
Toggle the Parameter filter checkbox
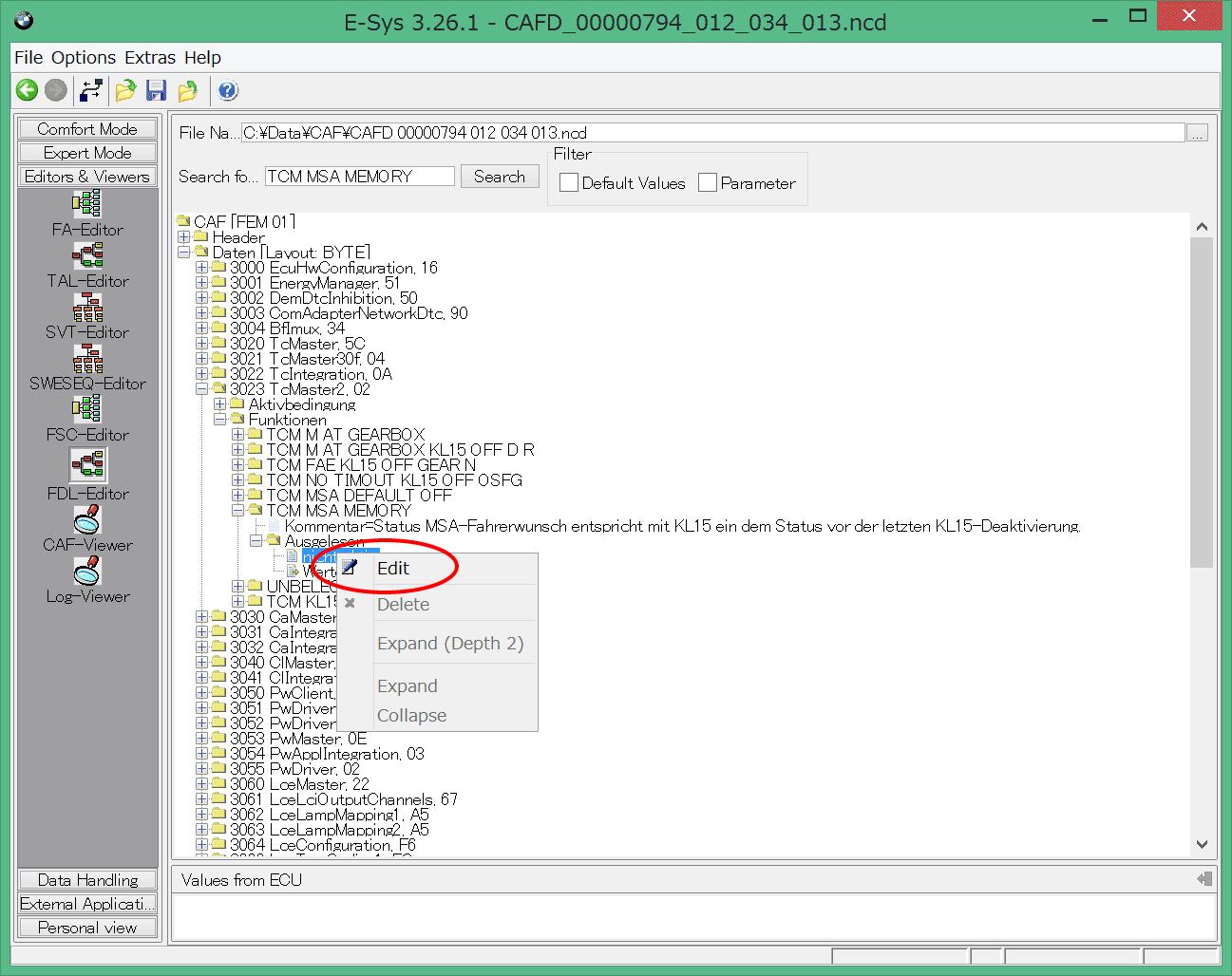tap(708, 182)
